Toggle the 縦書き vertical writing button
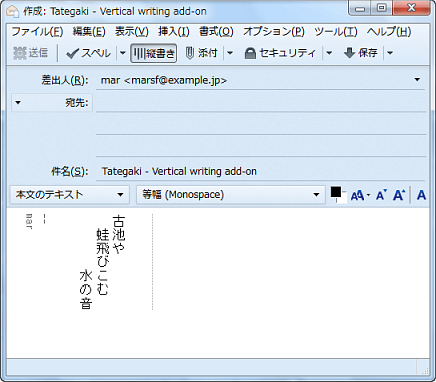436x382 pixels. (154, 53)
